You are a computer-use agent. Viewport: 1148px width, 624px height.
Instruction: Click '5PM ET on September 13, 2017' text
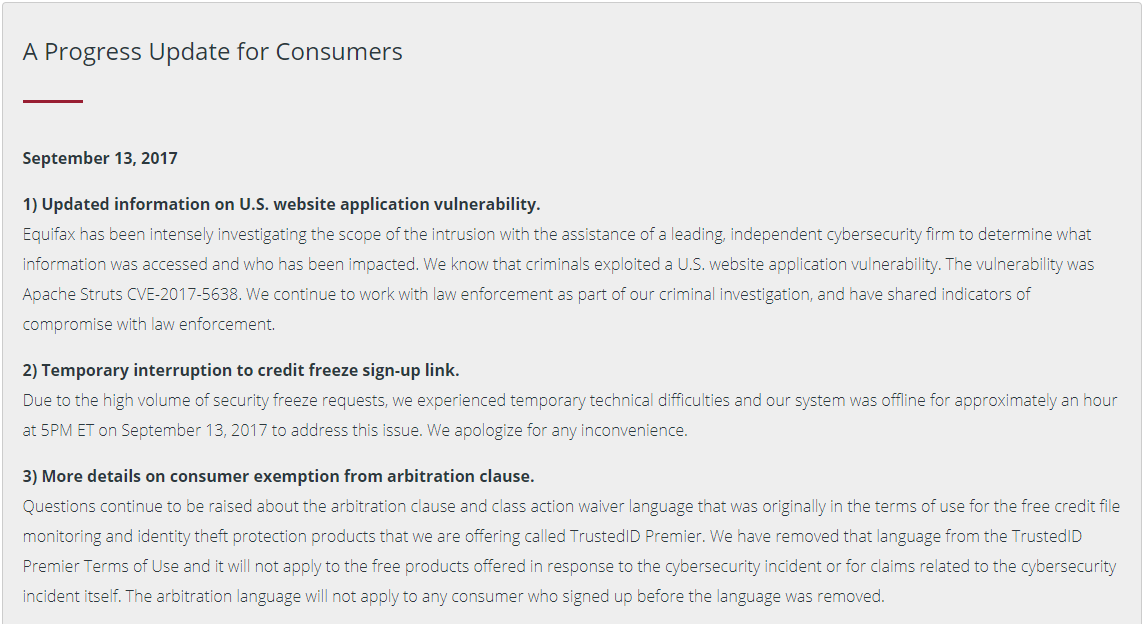click(154, 431)
